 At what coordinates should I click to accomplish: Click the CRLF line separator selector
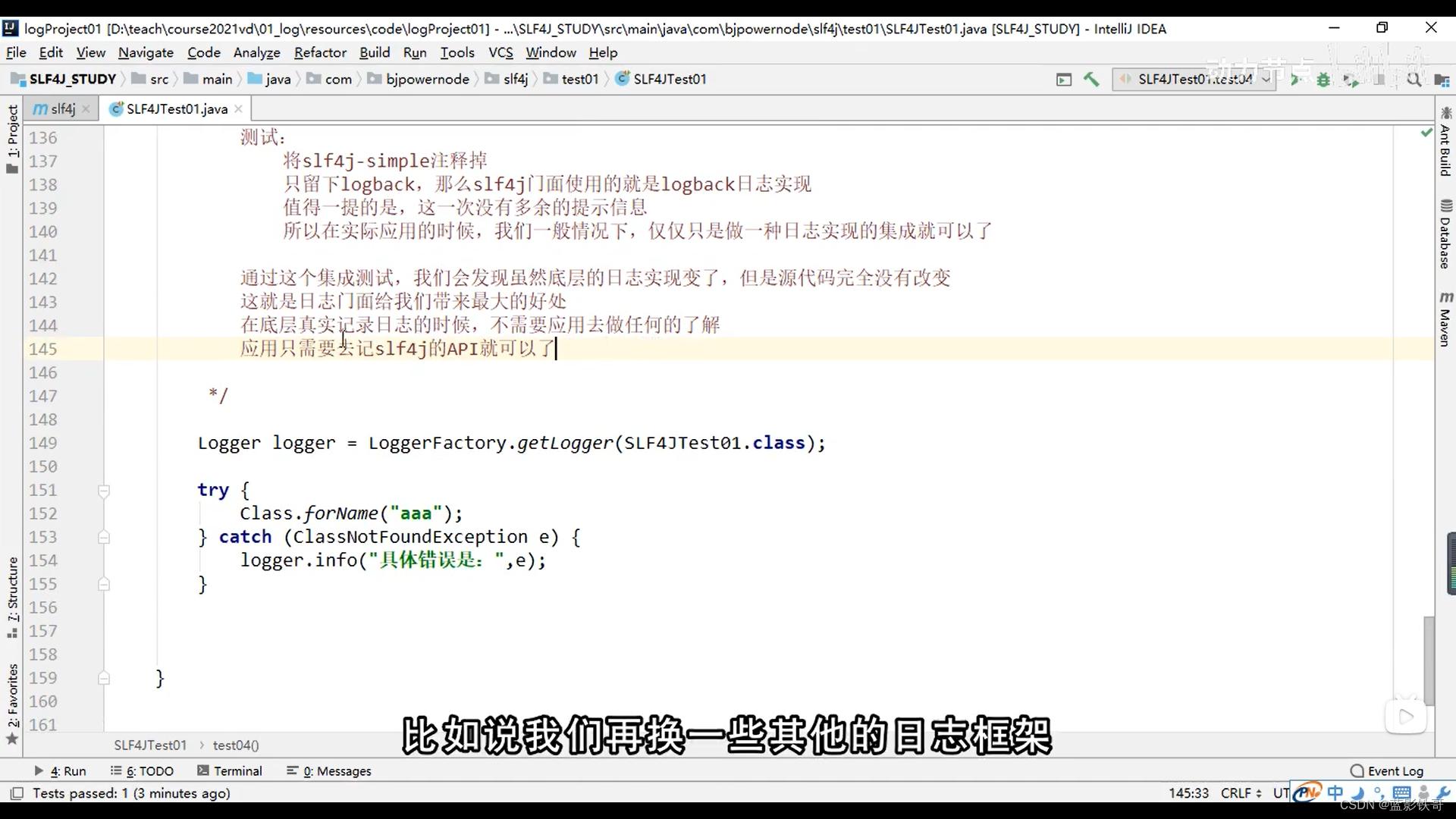[1241, 793]
